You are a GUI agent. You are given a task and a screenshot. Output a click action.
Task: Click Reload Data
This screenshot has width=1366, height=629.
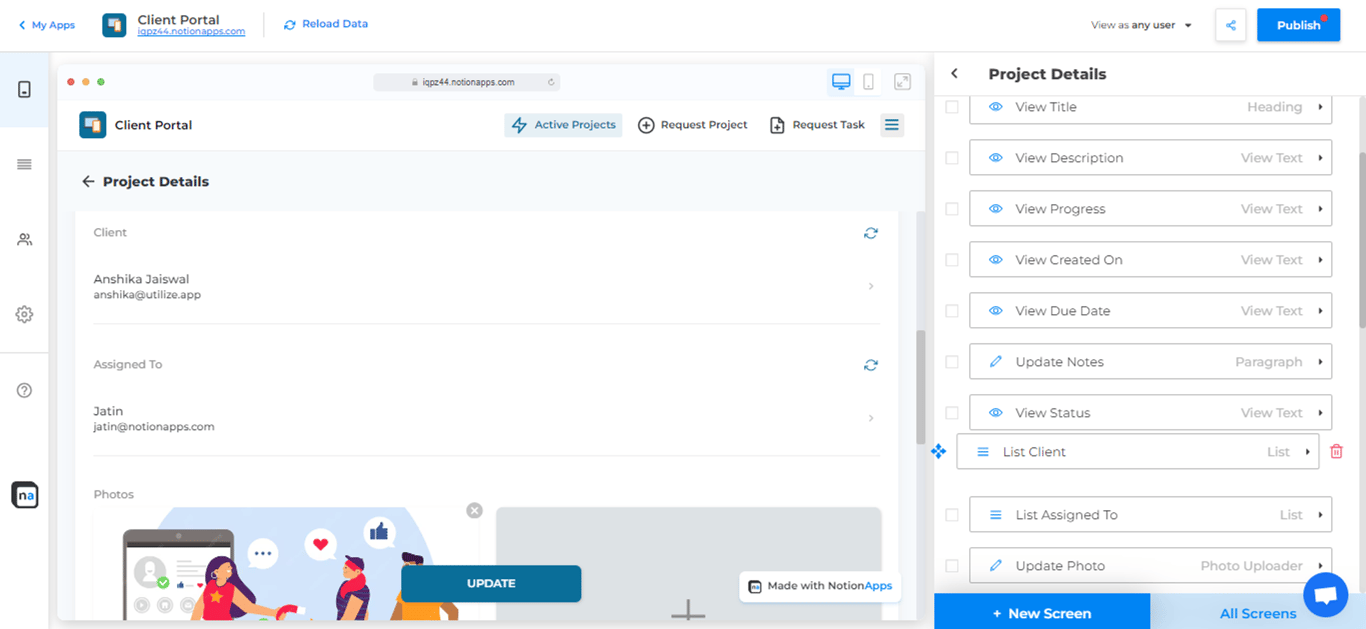(x=326, y=24)
